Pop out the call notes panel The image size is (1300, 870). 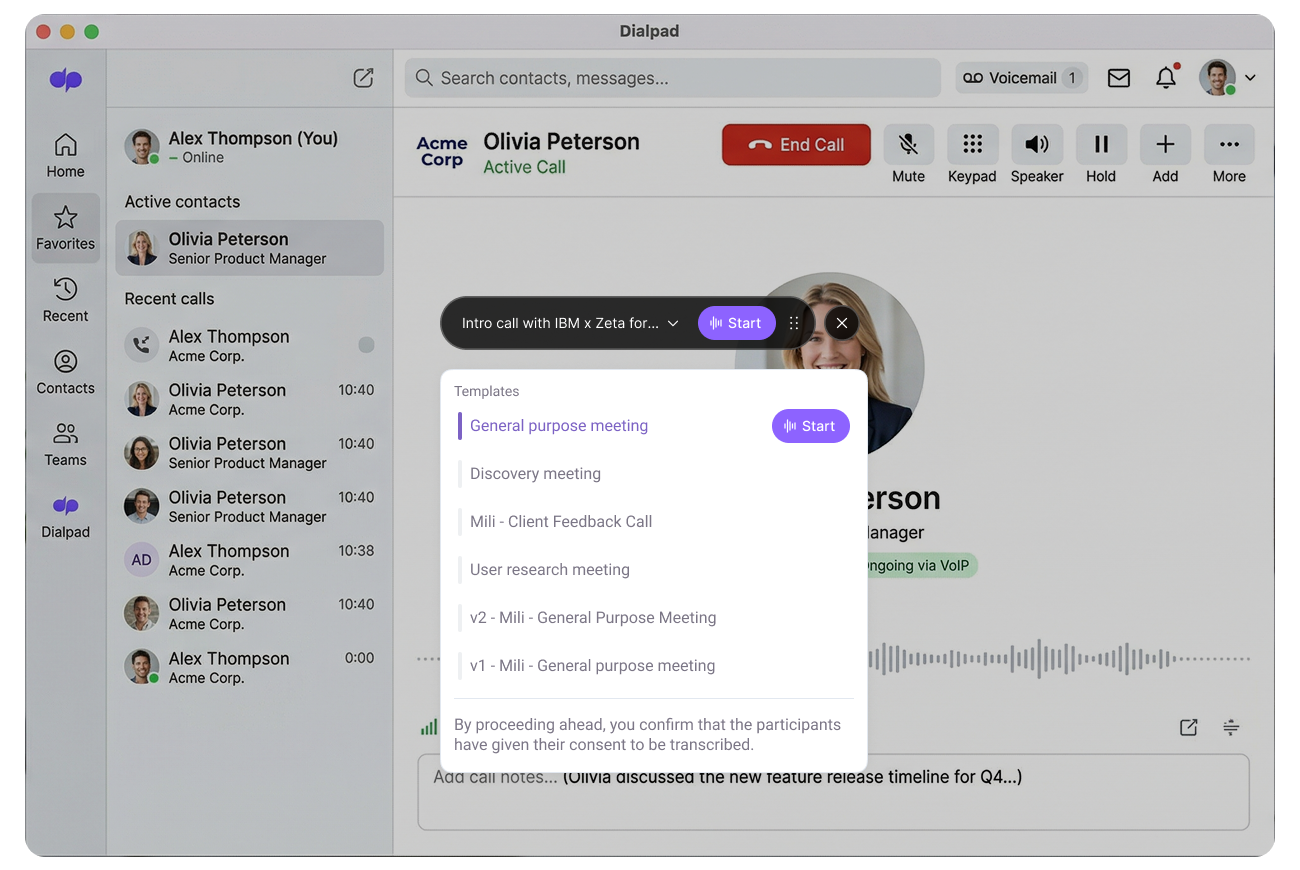click(x=1188, y=728)
